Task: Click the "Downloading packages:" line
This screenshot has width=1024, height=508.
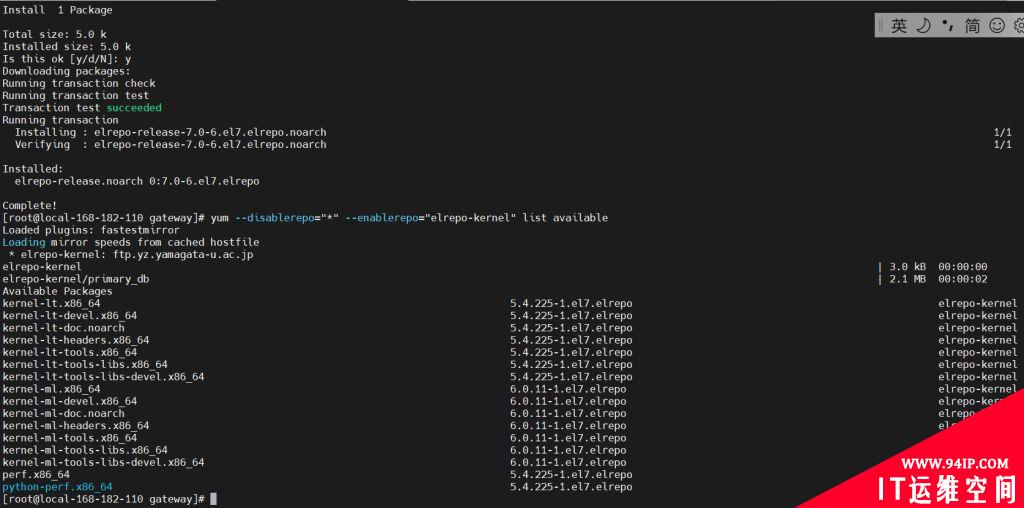Action: pos(67,71)
